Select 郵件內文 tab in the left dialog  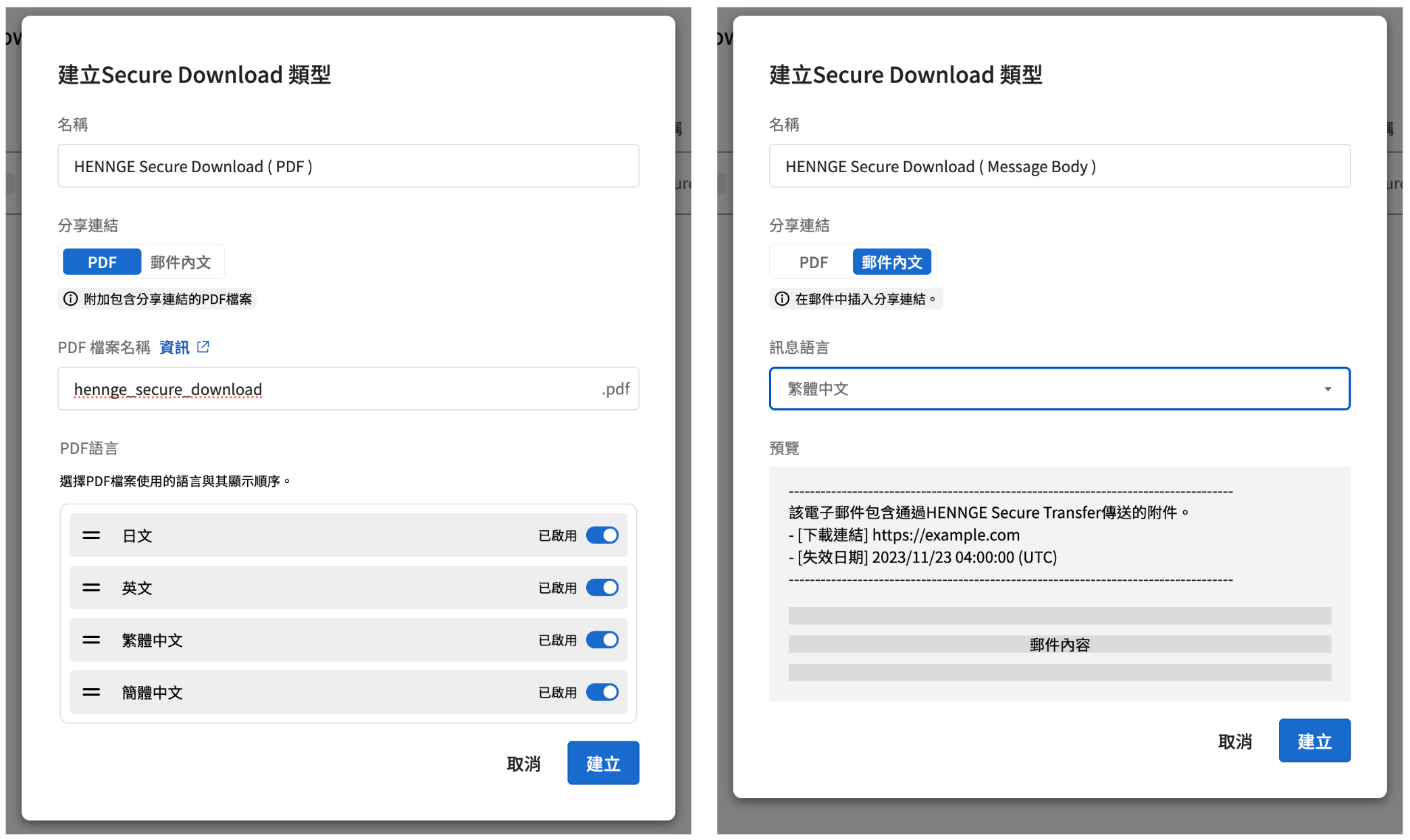pyautogui.click(x=180, y=262)
